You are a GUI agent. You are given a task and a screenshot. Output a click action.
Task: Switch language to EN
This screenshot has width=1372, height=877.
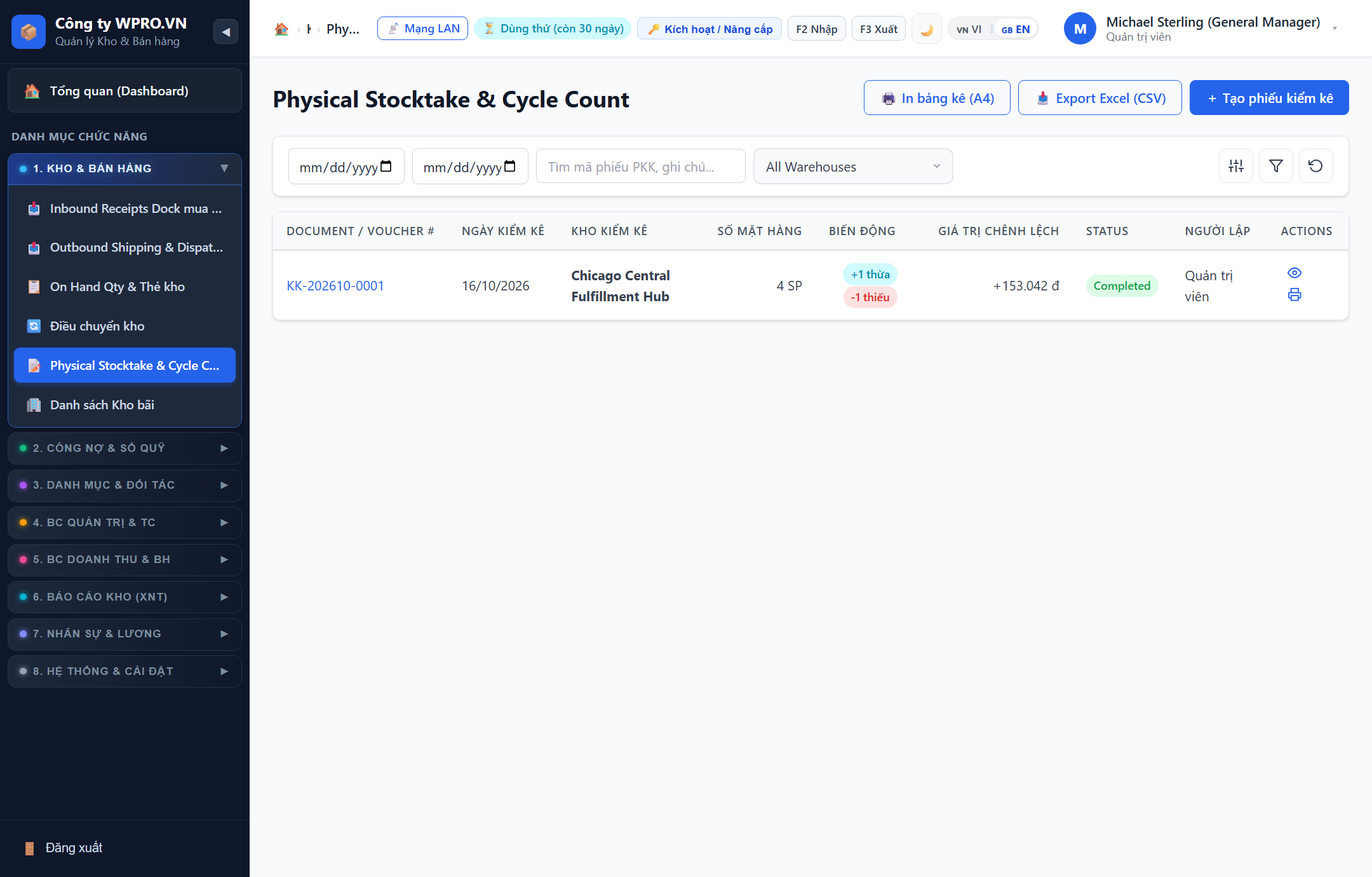click(1016, 29)
